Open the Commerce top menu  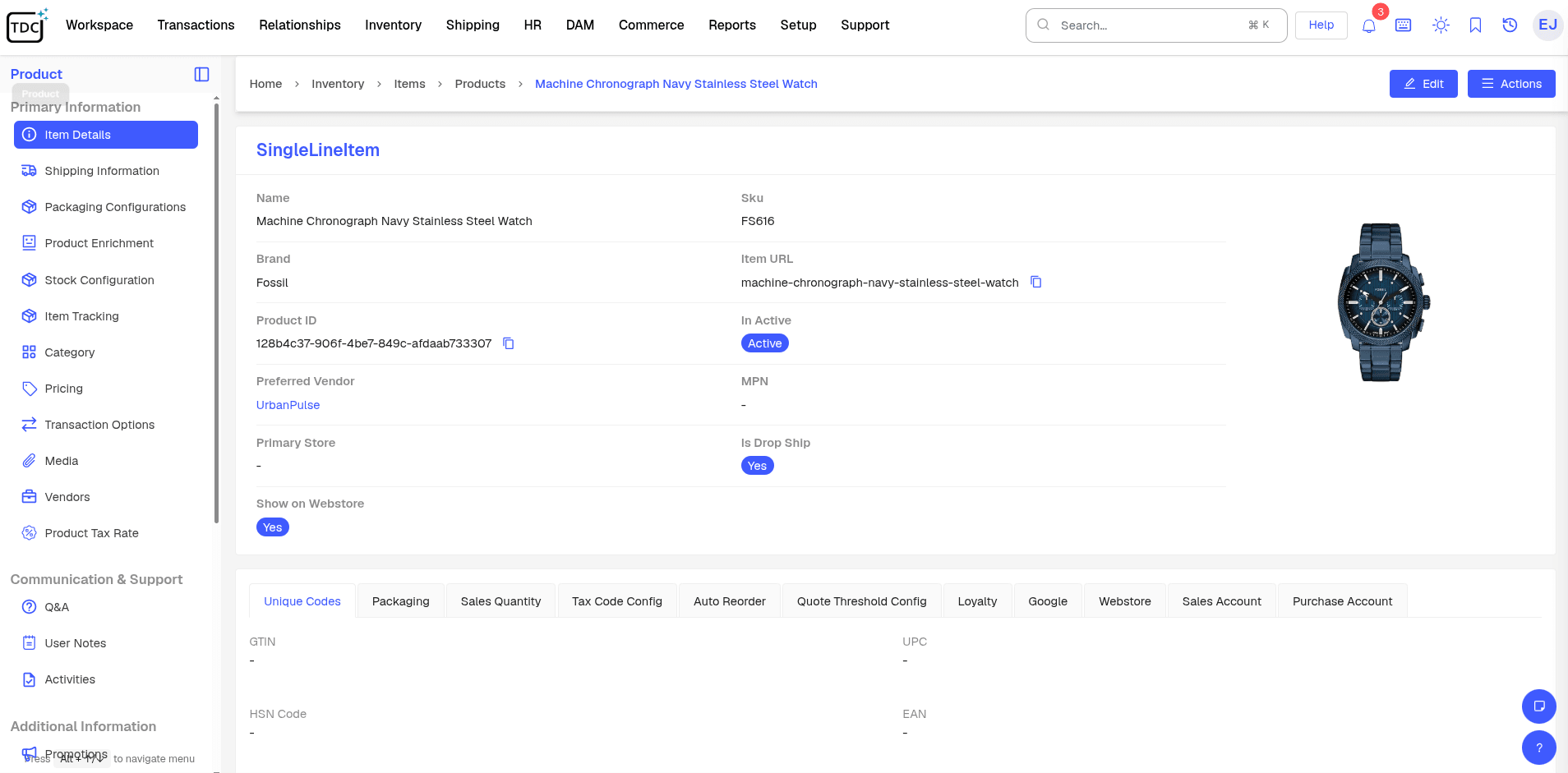[x=652, y=25]
